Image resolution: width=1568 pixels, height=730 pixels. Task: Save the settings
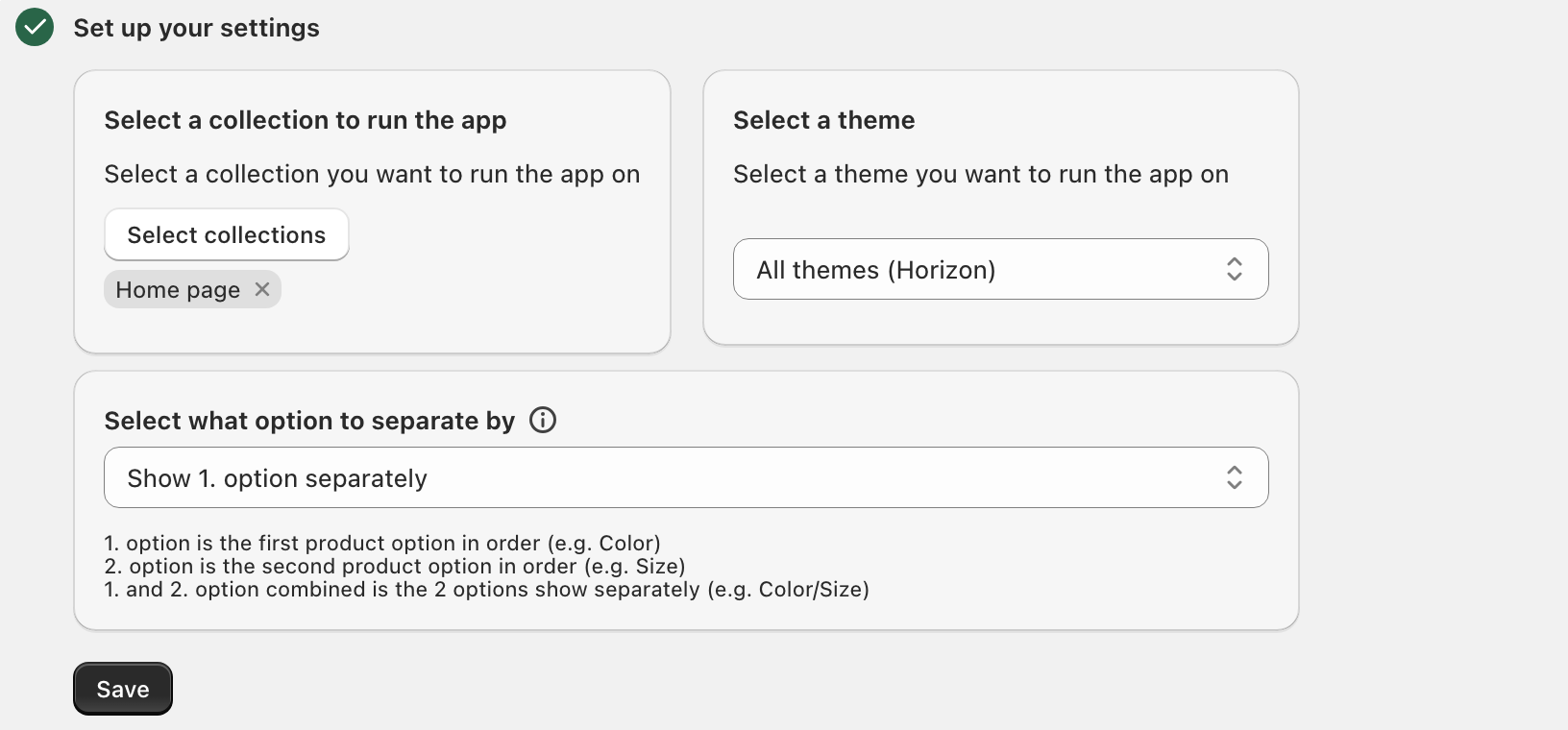[x=123, y=689]
